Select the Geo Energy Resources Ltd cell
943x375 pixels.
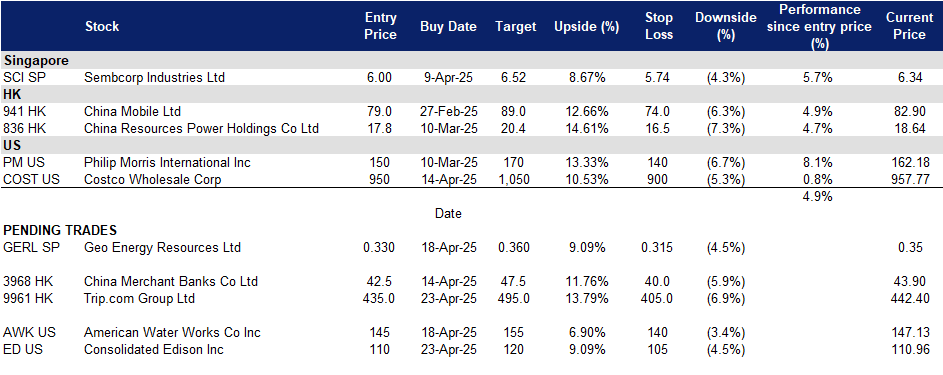click(x=162, y=248)
